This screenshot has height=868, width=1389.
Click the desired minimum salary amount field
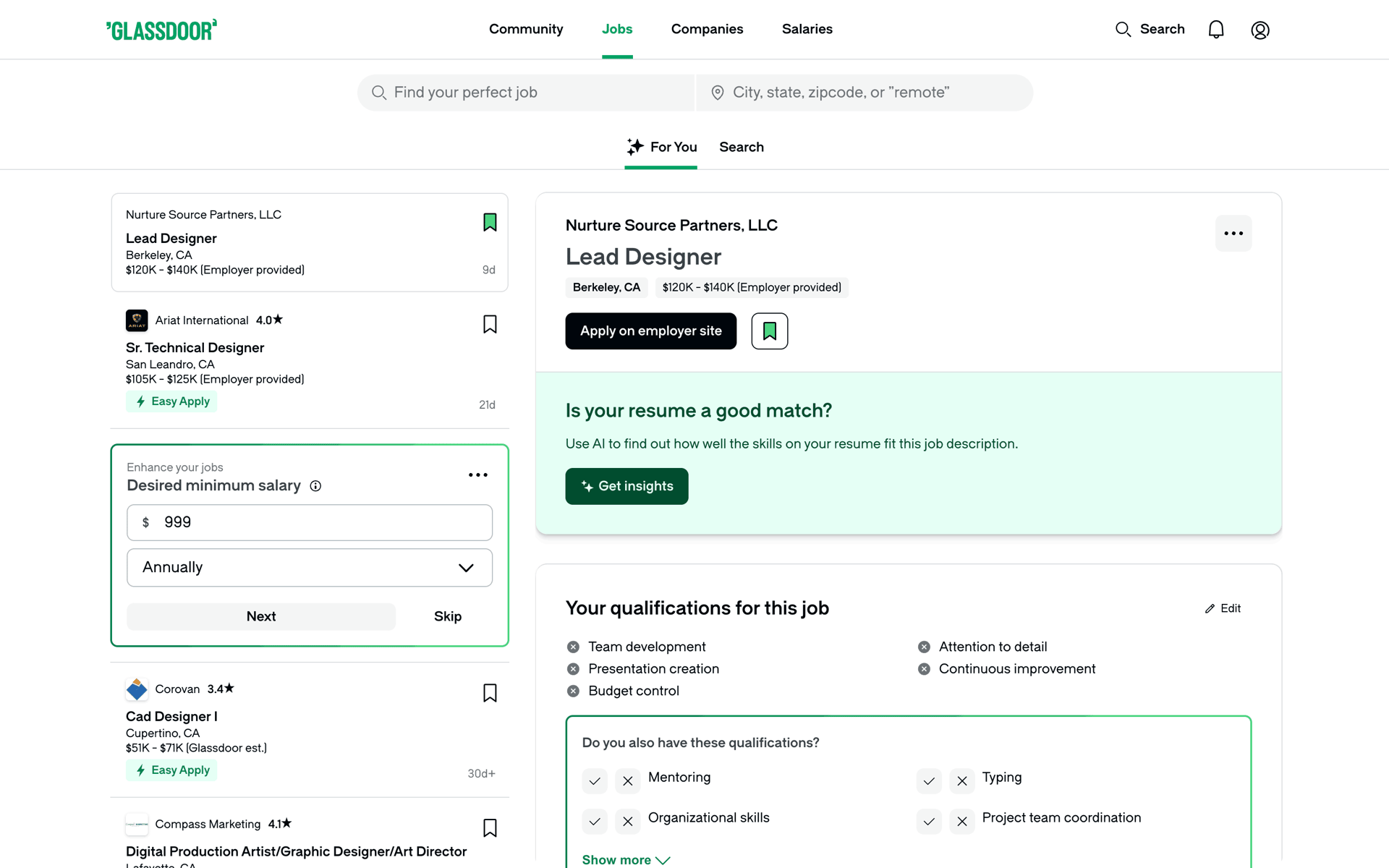pyautogui.click(x=310, y=522)
